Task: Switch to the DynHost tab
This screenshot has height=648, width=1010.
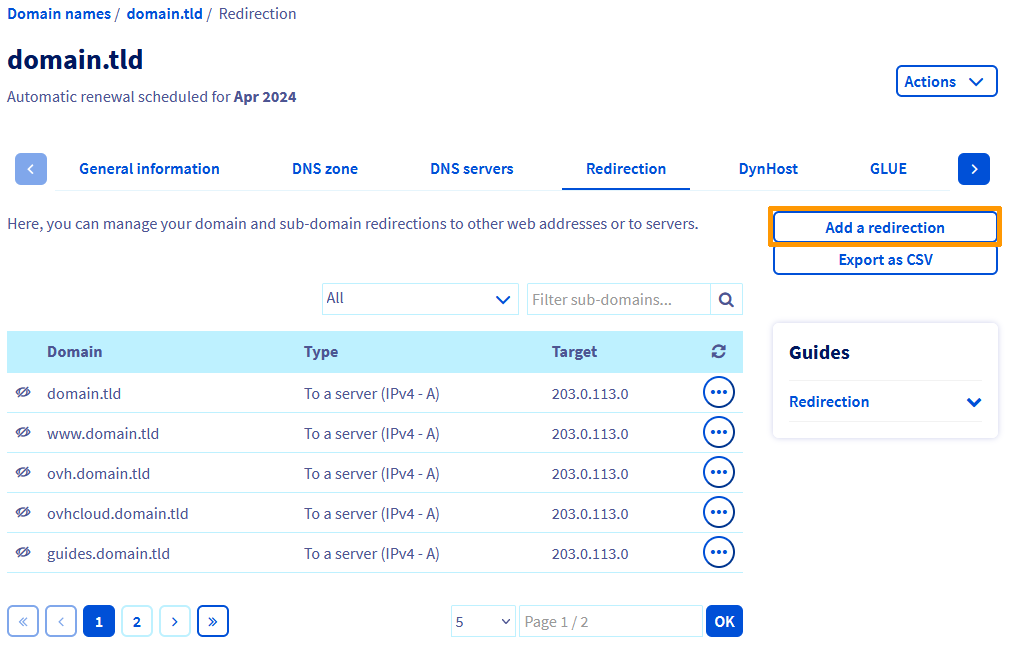Action: click(768, 168)
